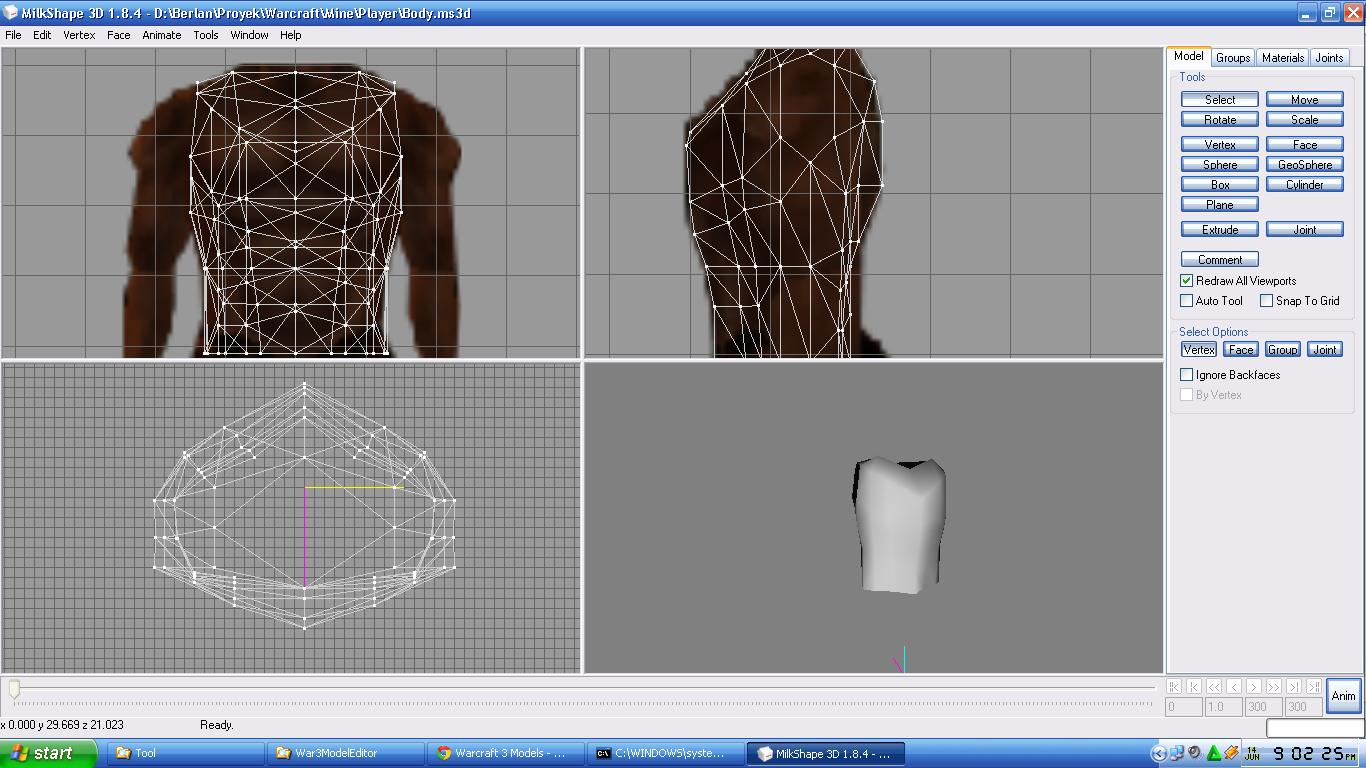Image resolution: width=1366 pixels, height=768 pixels.
Task: Open the Window menu
Action: pos(249,35)
